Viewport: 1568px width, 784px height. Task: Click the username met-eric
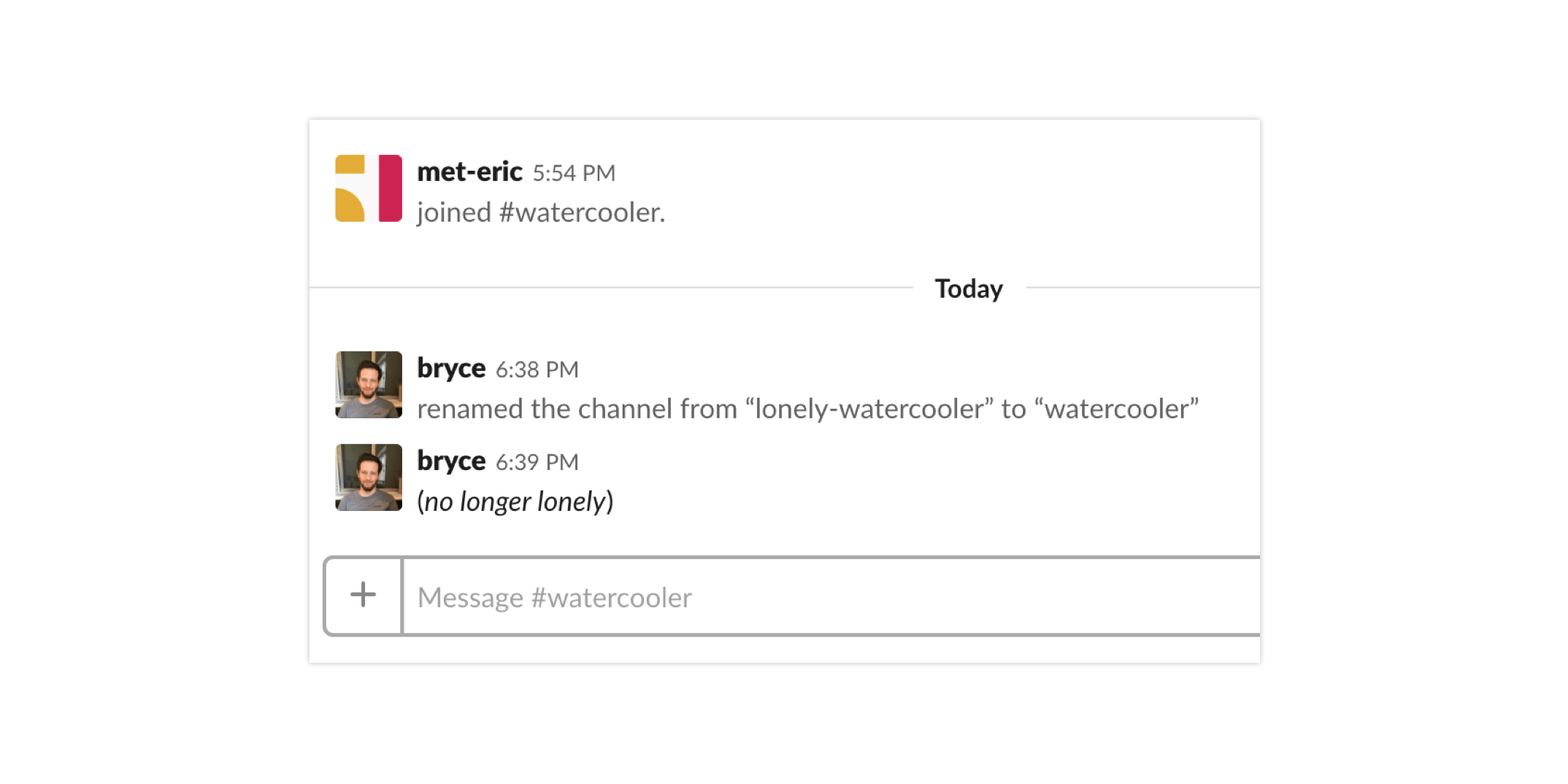point(468,171)
